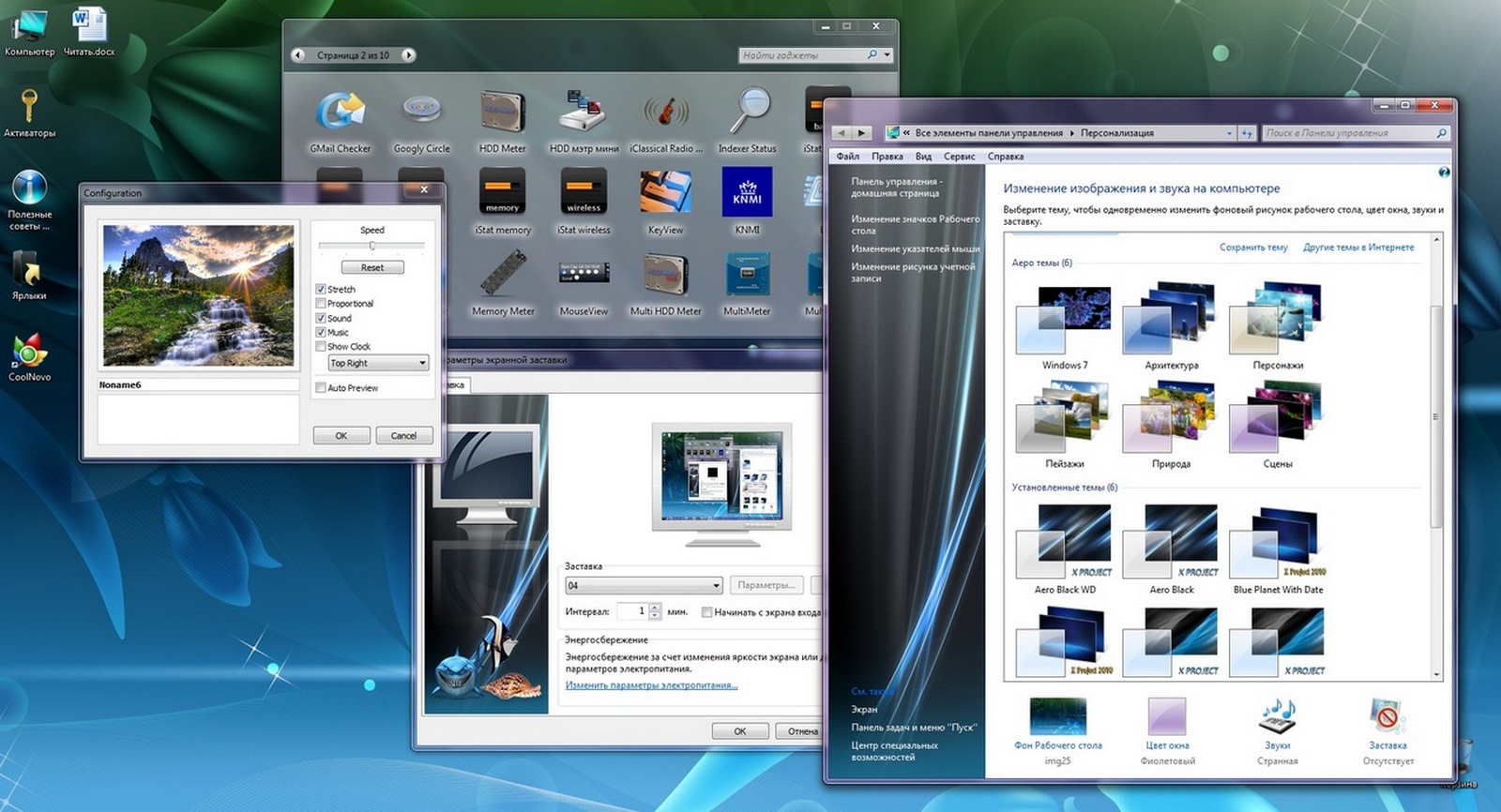Click the Desktop Background (Фон Рабочего стола) icon
This screenshot has height=812, width=1501.
click(x=1057, y=717)
